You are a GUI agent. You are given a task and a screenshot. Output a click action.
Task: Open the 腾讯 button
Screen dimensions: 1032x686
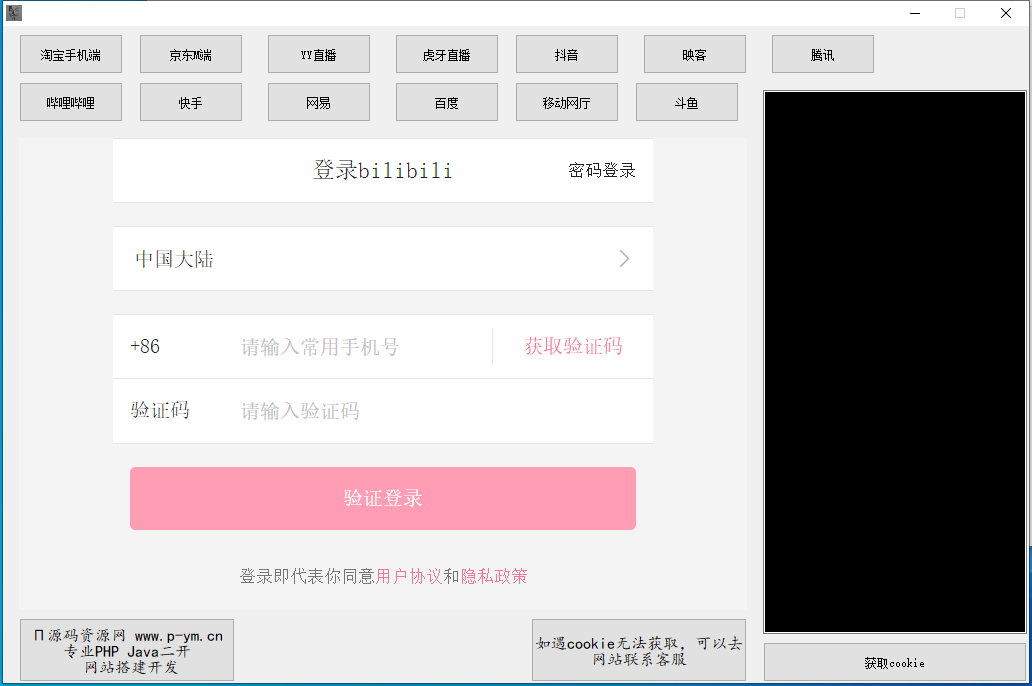823,55
